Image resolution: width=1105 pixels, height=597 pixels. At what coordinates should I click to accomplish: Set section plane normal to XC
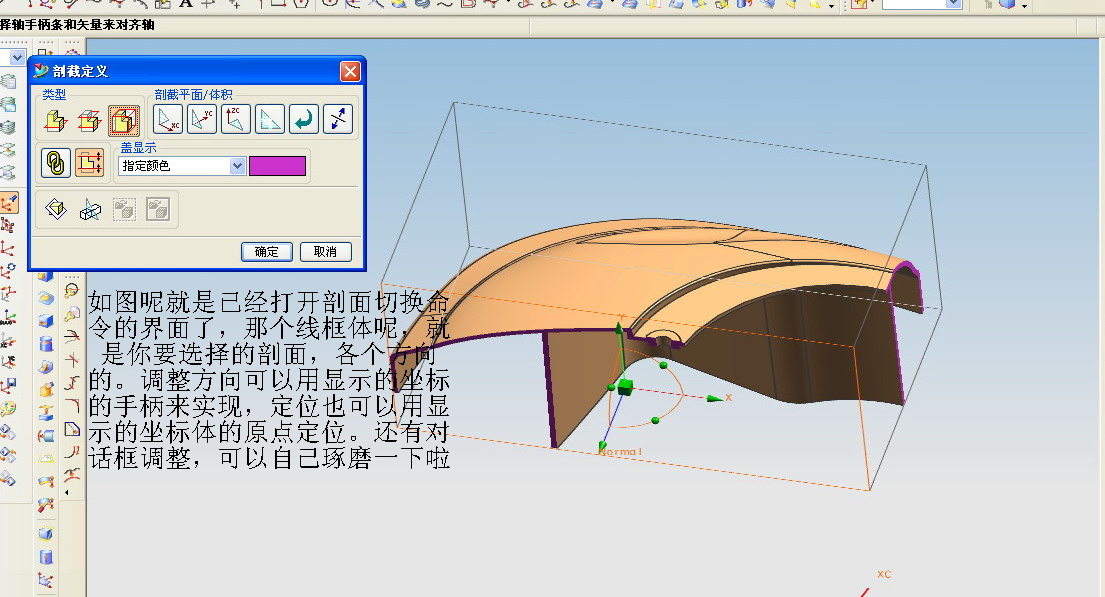click(168, 119)
